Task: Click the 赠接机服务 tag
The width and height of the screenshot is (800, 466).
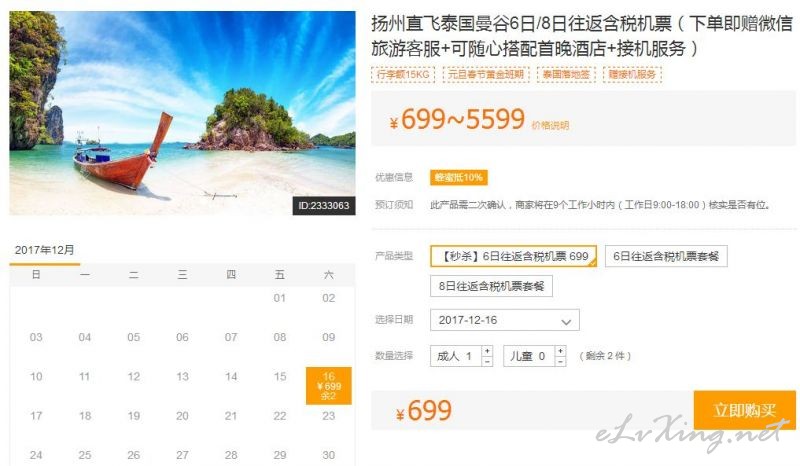Action: pos(632,75)
